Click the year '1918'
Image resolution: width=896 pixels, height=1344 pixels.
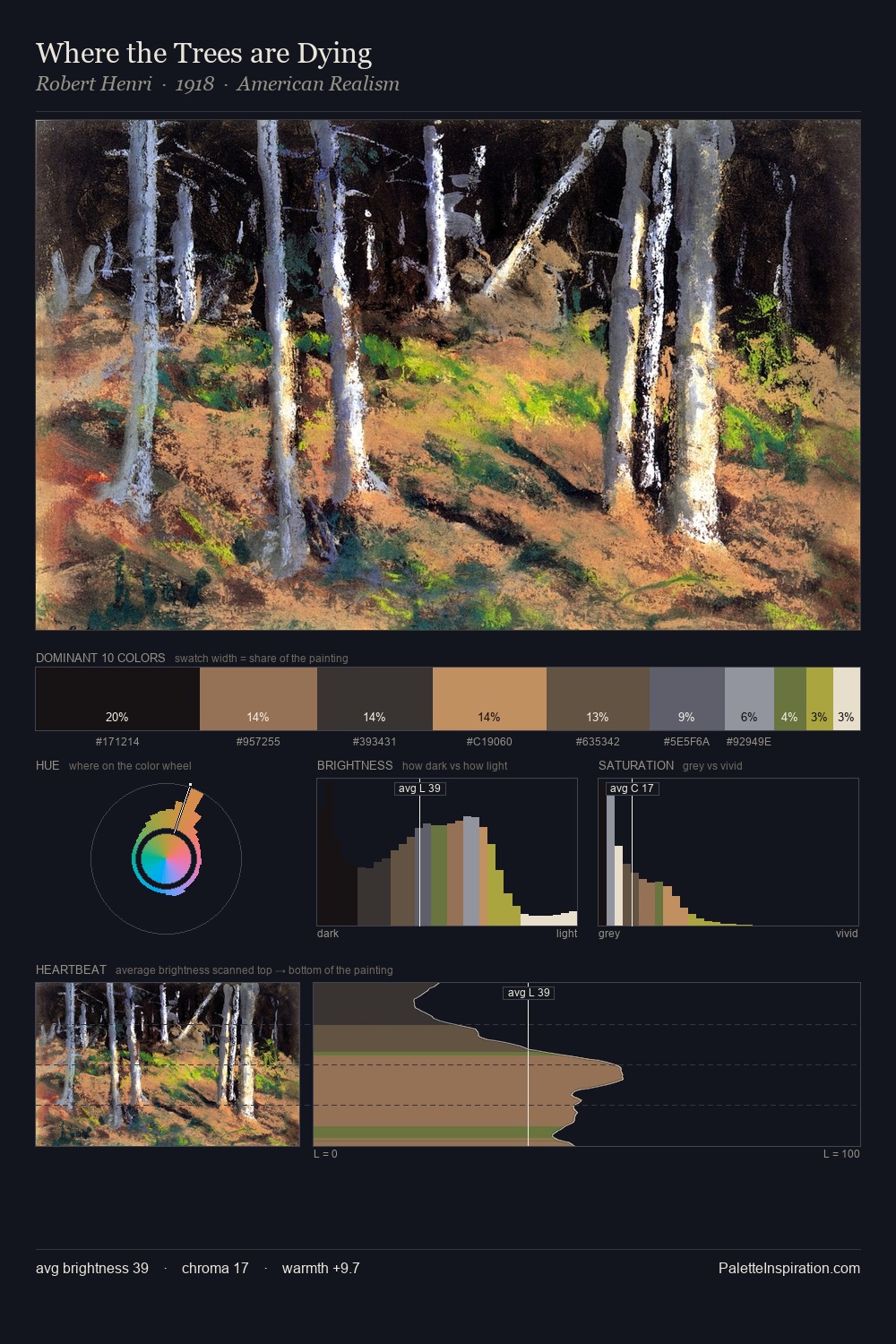pyautogui.click(x=194, y=84)
